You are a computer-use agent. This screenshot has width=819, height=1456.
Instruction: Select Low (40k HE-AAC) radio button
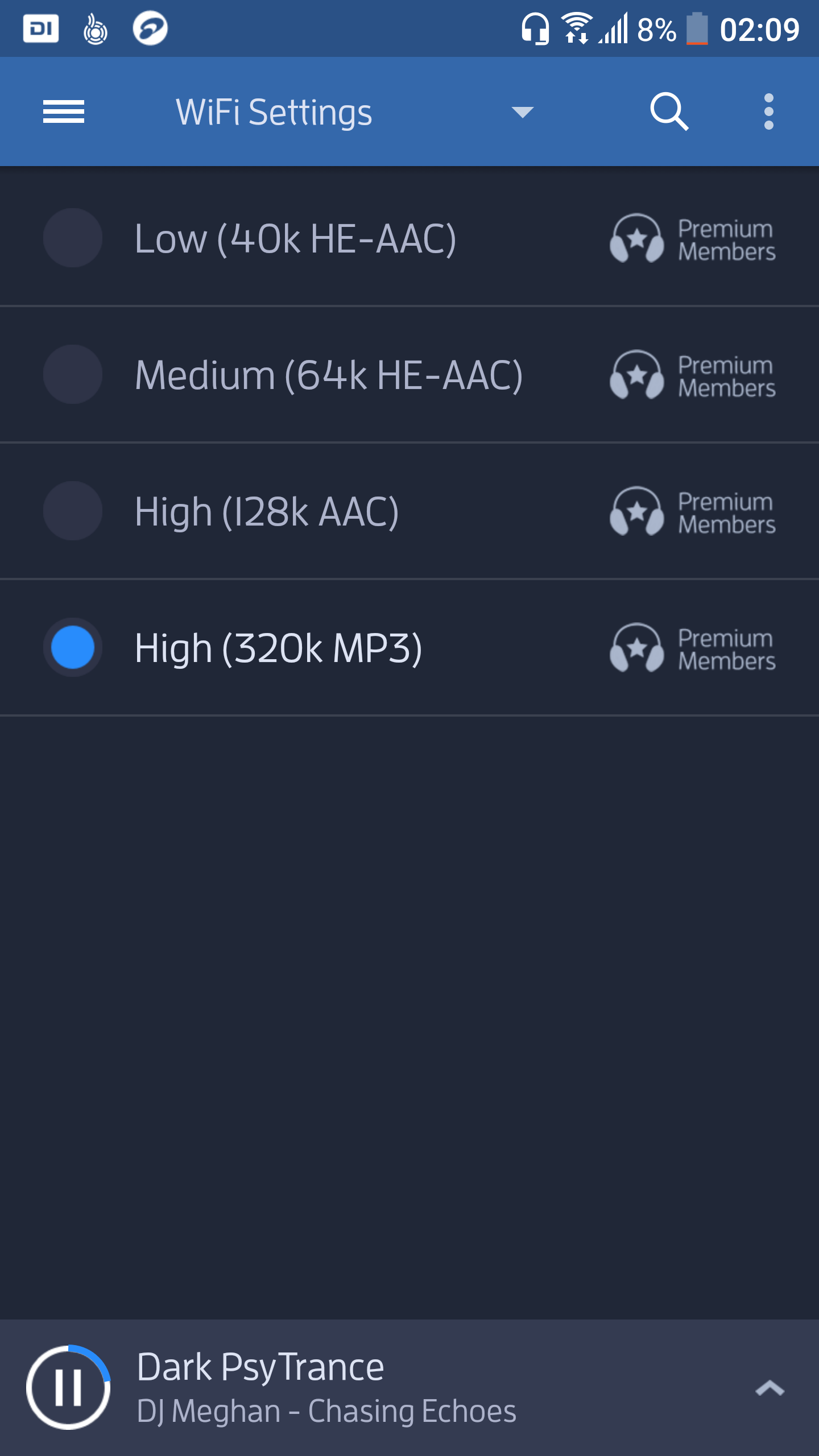tap(73, 238)
